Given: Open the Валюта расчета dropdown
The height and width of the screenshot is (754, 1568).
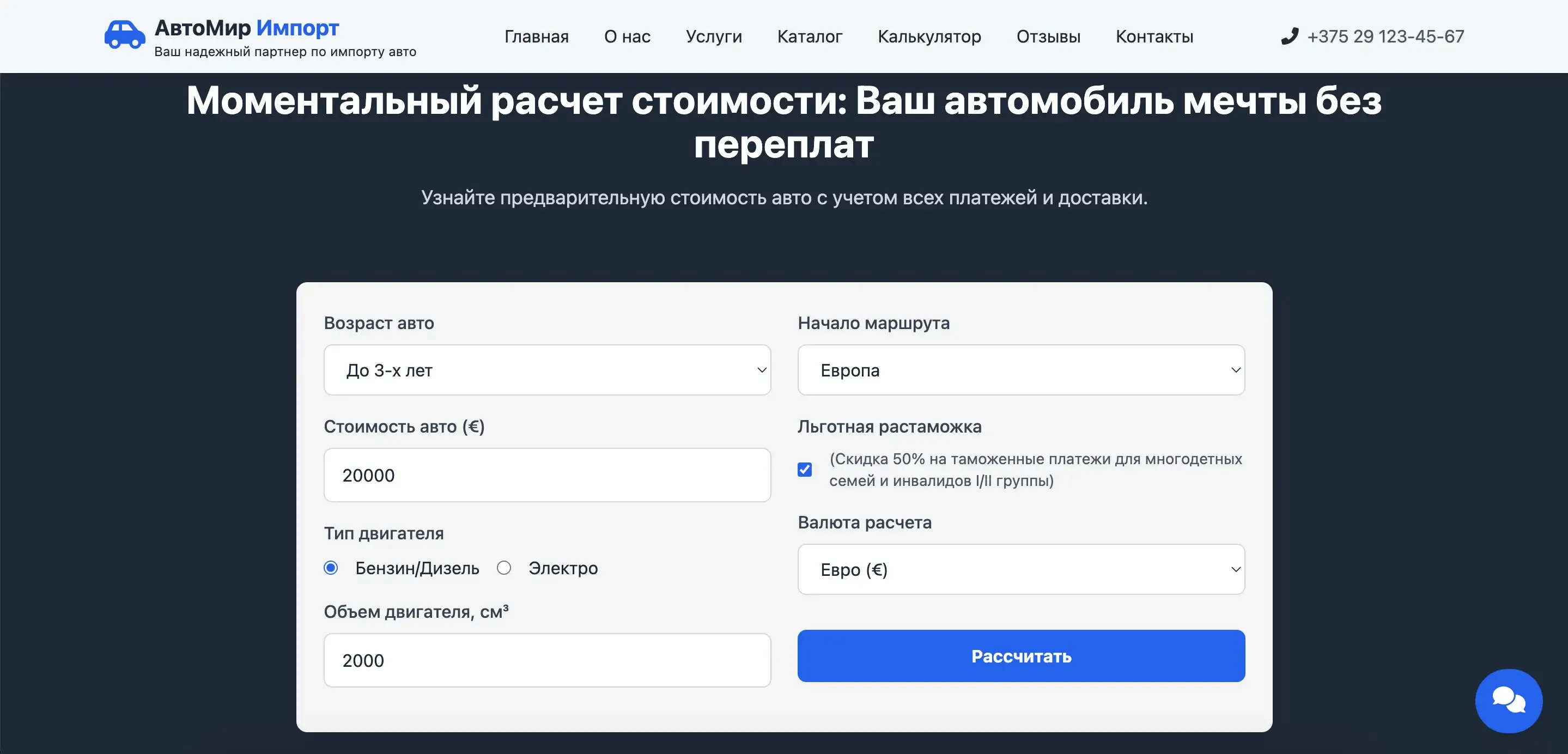Looking at the screenshot, I should pyautogui.click(x=1021, y=570).
